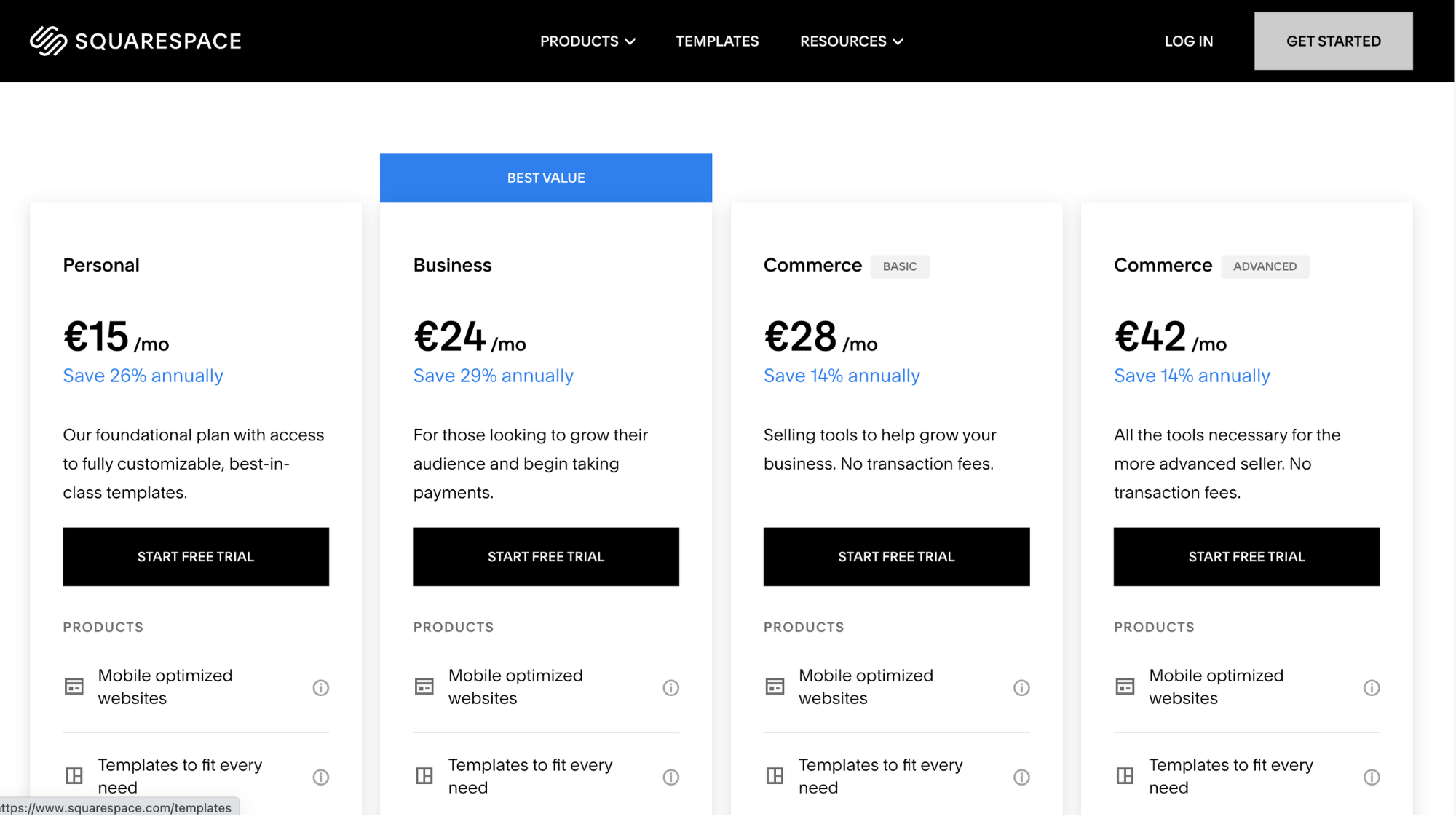This screenshot has height=819, width=1456.
Task: Click info icon for Commerce Basic mobile websites
Action: 1021,687
